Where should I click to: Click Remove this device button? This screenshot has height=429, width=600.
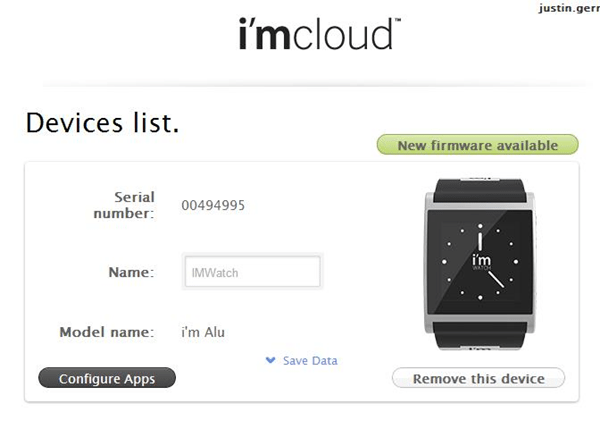[478, 378]
